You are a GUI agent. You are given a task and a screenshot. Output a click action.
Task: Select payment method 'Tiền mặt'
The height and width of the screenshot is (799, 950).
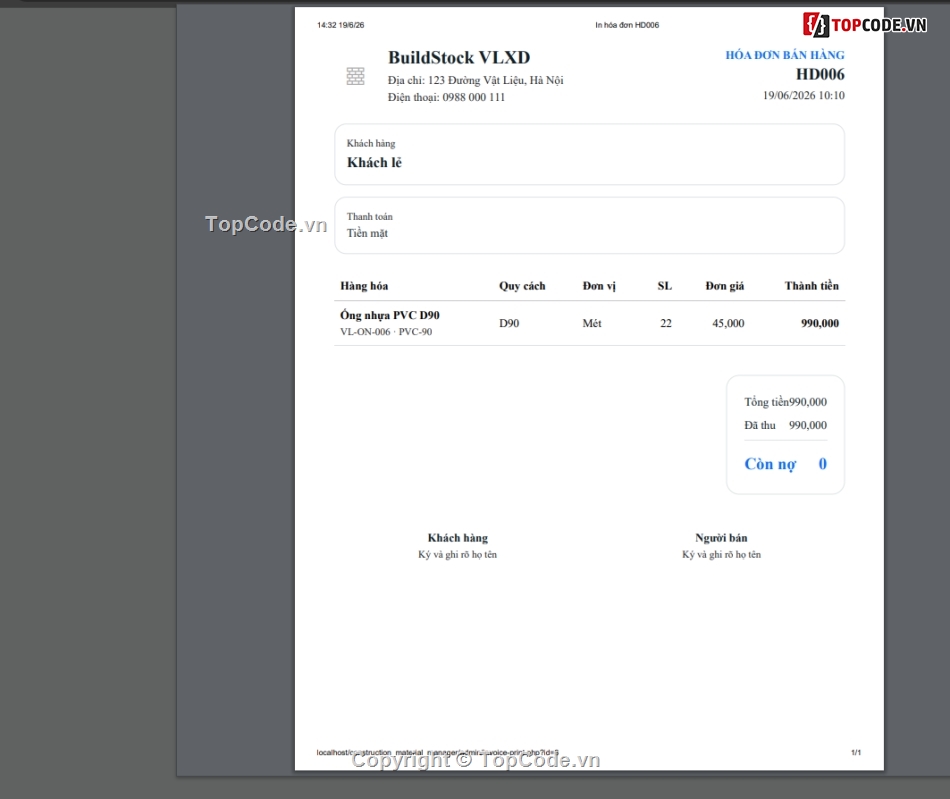367,233
